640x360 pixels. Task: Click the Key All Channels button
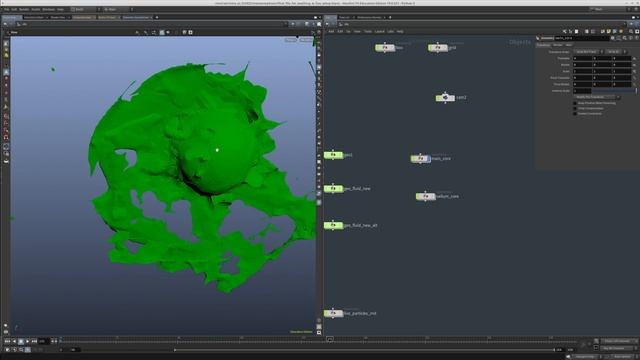coord(619,348)
